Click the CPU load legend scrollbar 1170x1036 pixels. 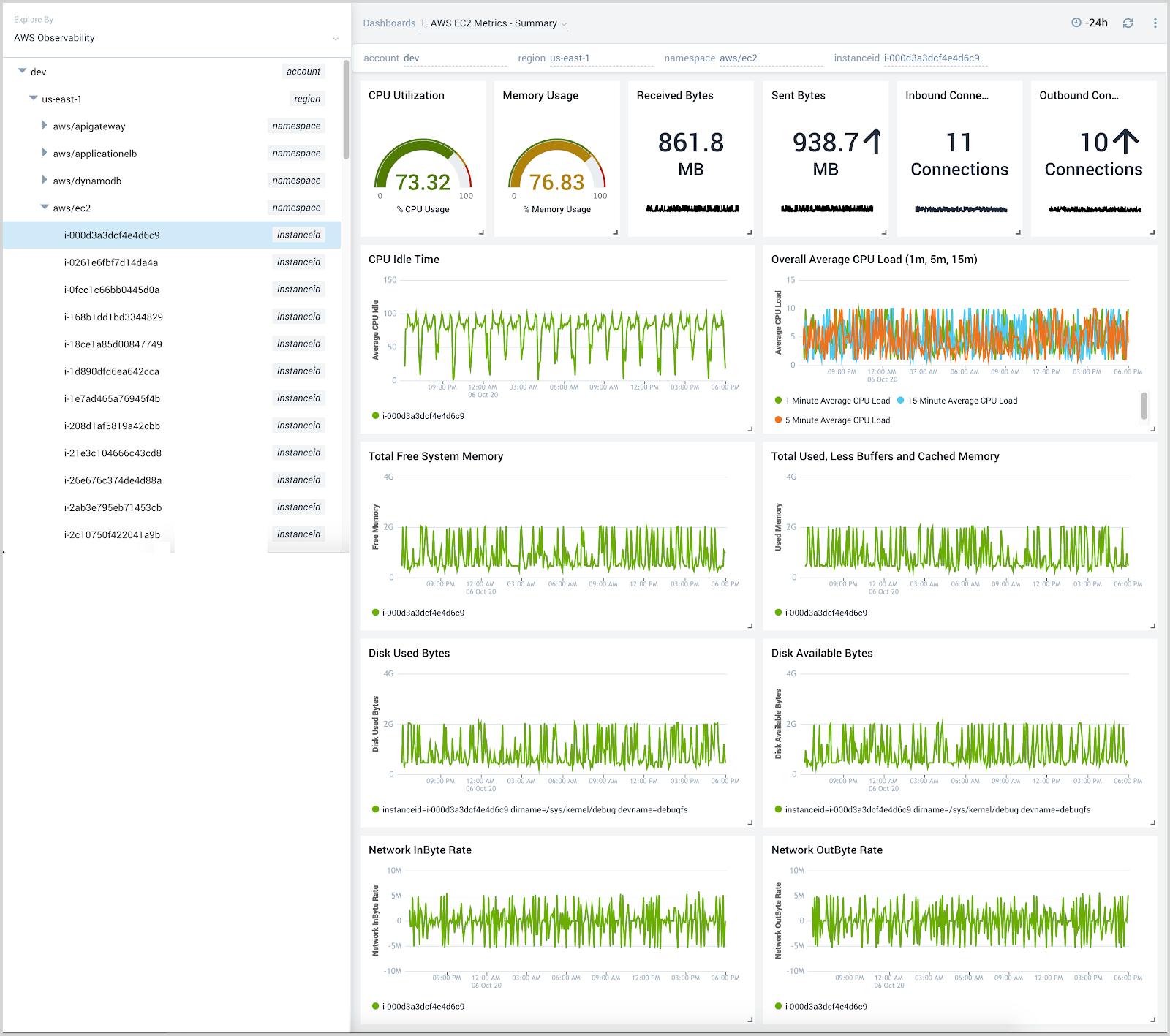[1144, 406]
